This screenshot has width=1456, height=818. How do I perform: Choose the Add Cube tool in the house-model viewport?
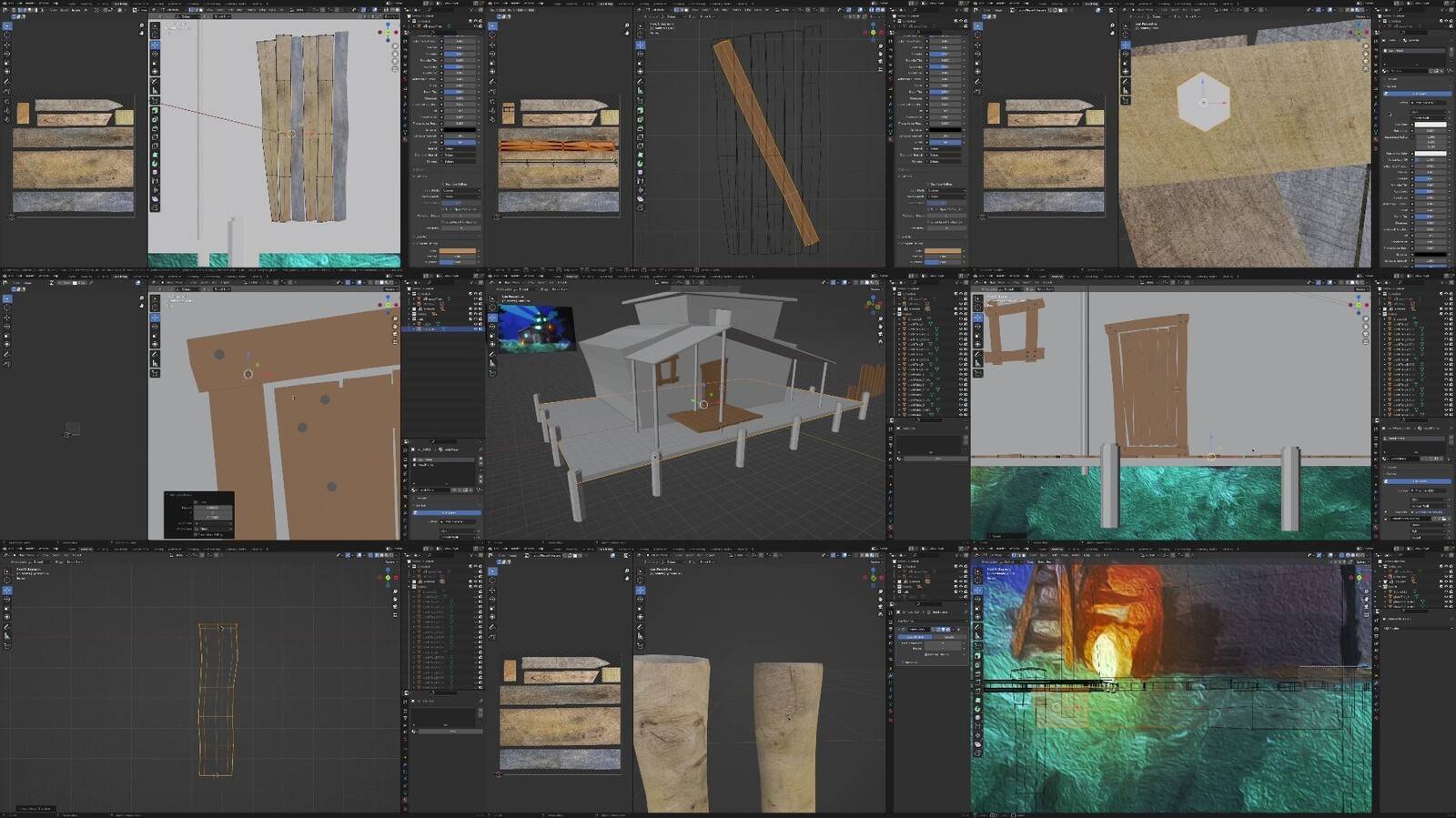click(x=492, y=373)
